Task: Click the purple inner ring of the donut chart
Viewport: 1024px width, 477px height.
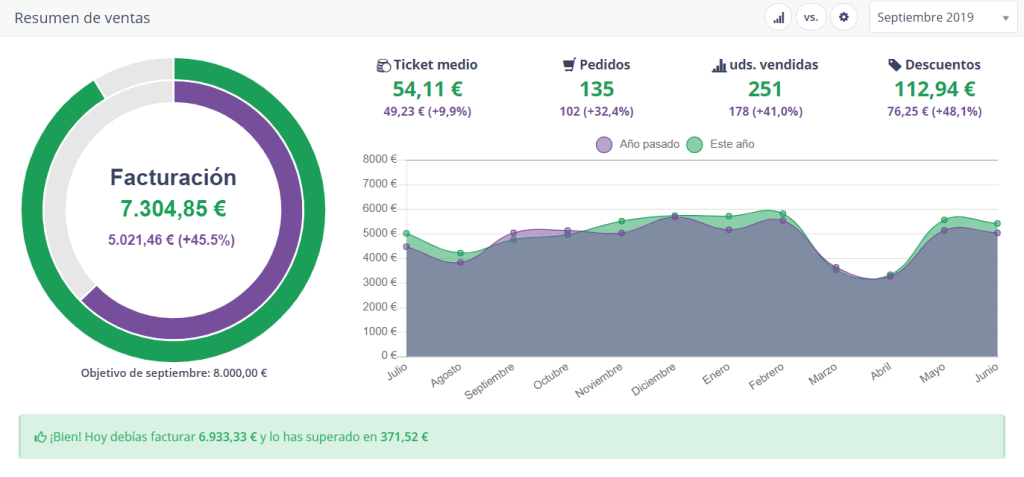Action: (291, 209)
